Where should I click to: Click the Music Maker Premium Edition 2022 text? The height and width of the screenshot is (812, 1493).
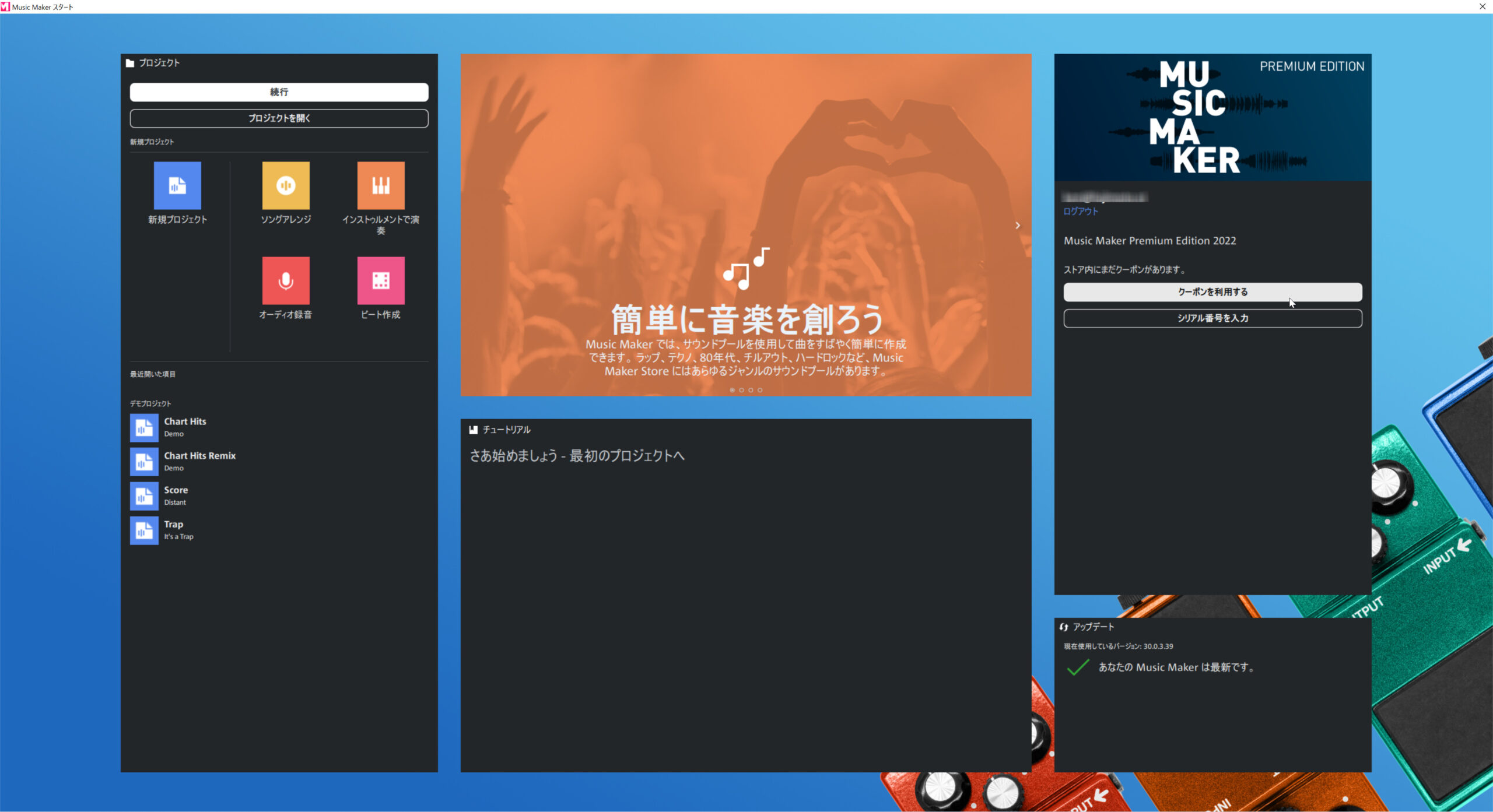tap(1149, 241)
